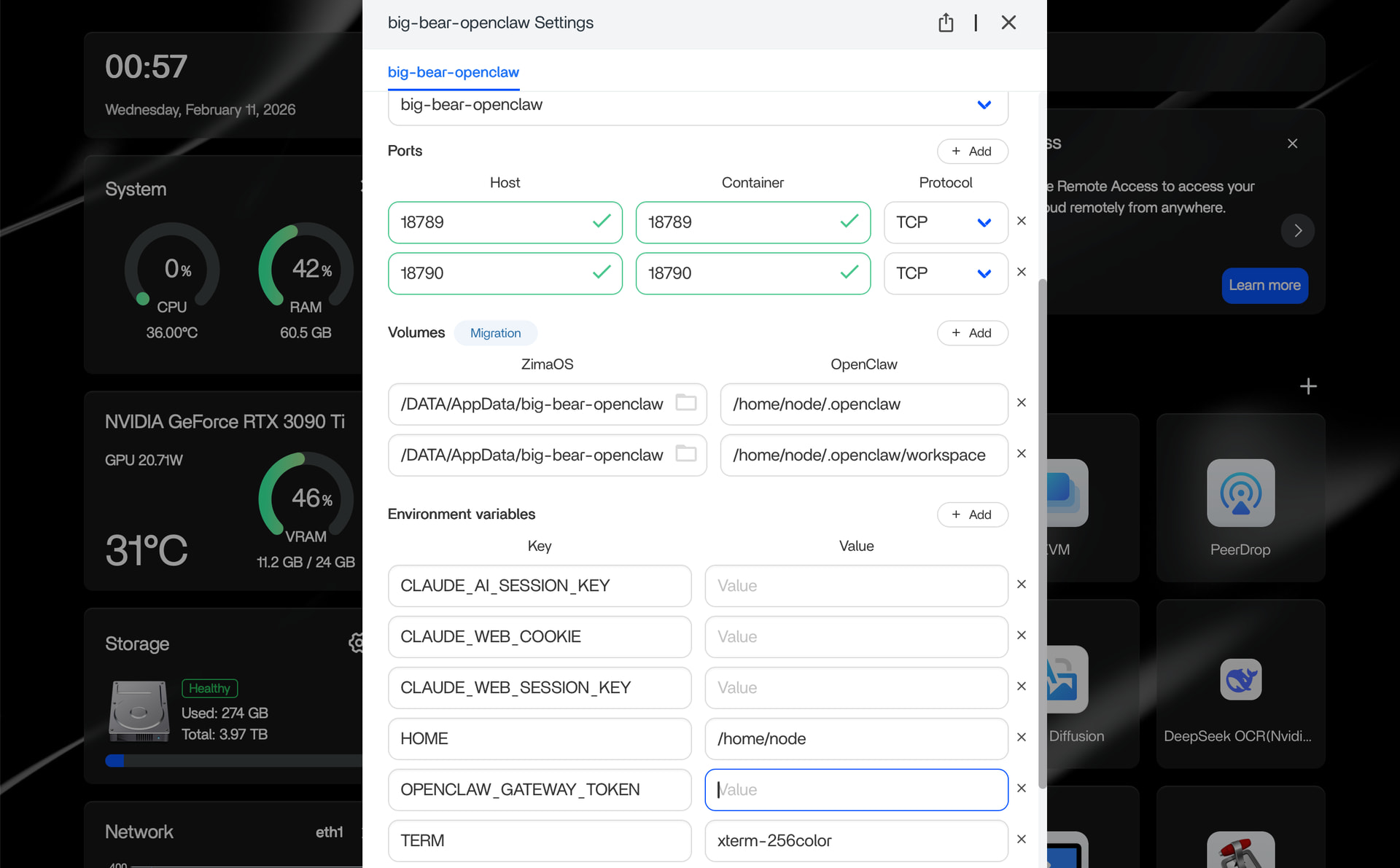1400x868 pixels.
Task: Remove the 18789 port mapping row
Action: [1022, 221]
